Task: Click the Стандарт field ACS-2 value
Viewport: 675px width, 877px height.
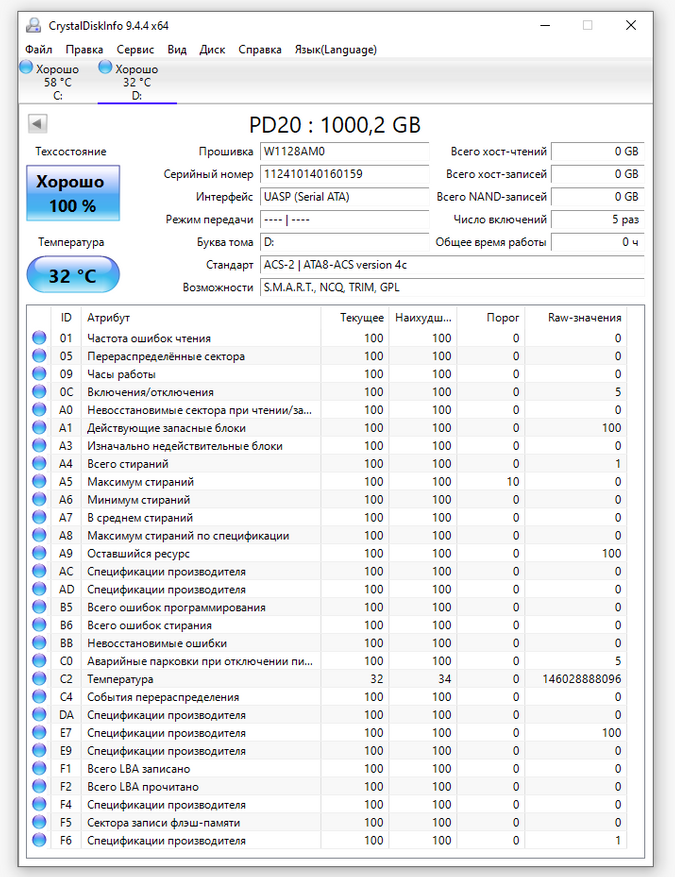Action: [x=452, y=265]
